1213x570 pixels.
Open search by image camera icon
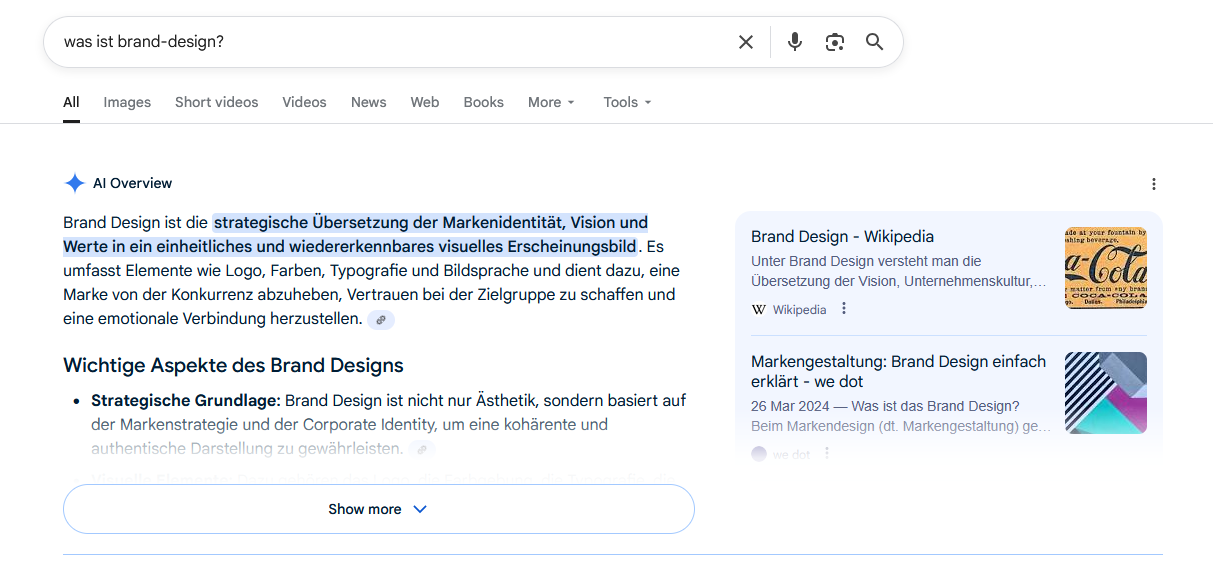pyautogui.click(x=835, y=42)
